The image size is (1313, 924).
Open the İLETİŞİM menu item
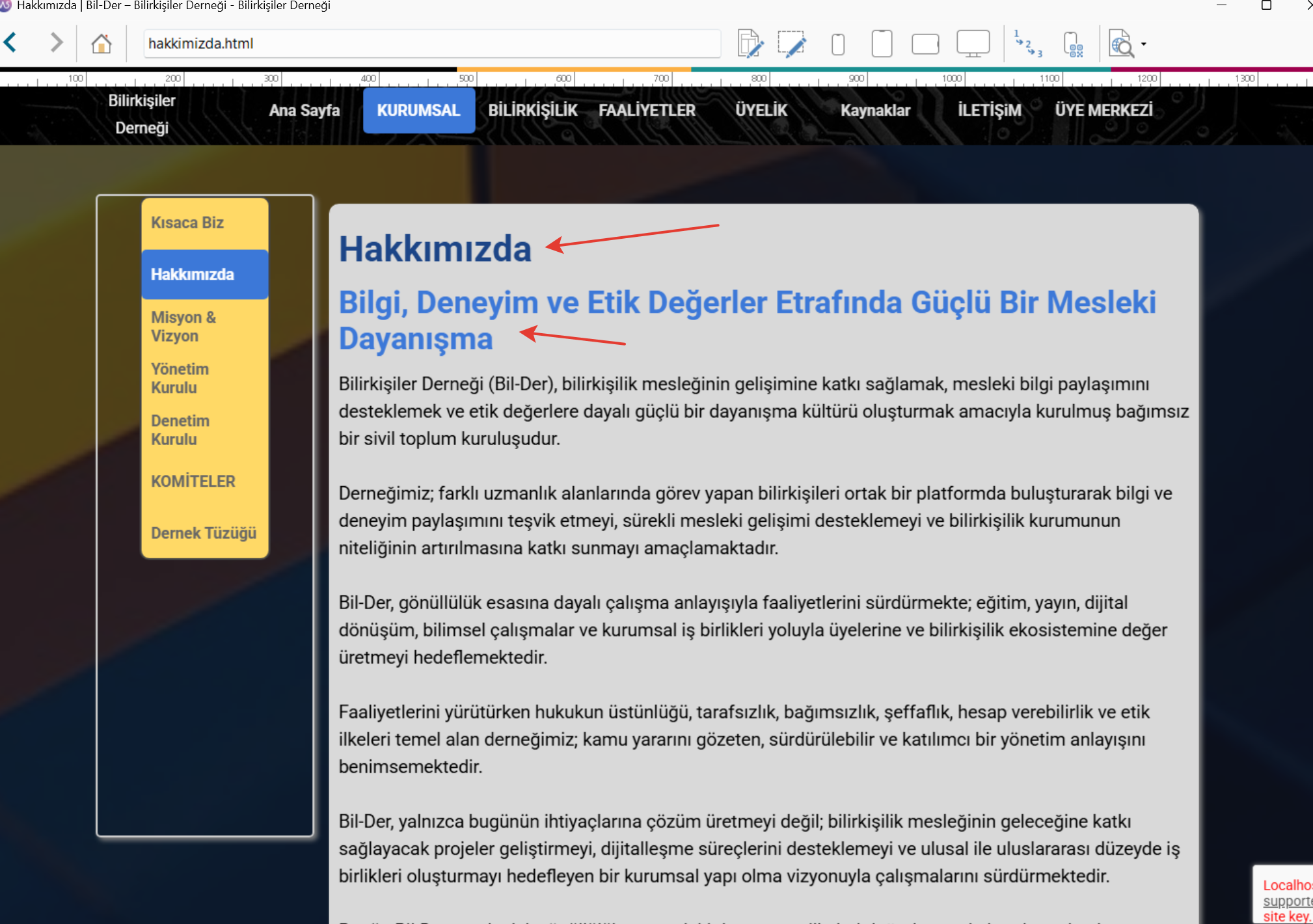click(x=989, y=110)
